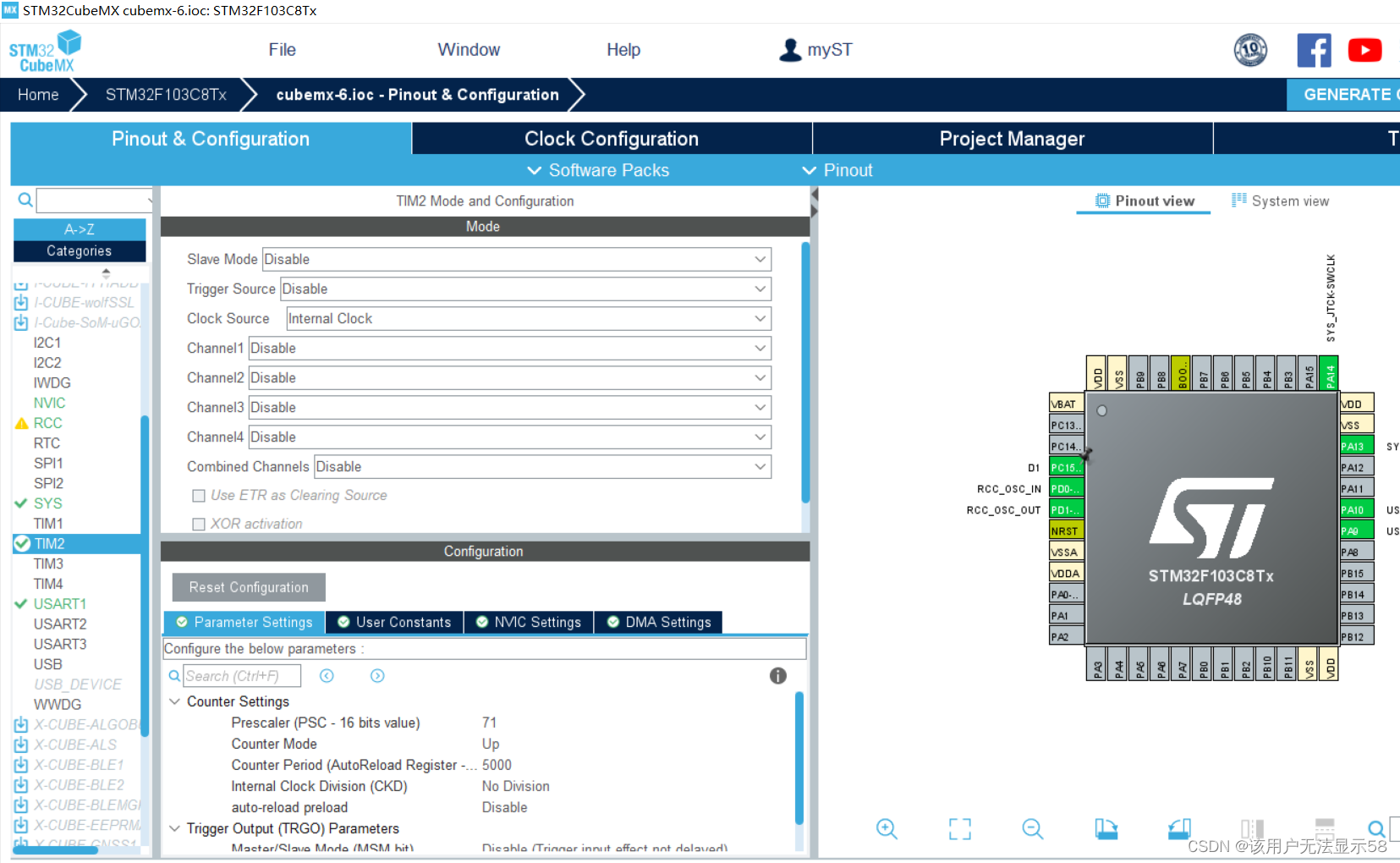Click the category search input field
Screen dimensions: 1400x863
click(x=94, y=201)
